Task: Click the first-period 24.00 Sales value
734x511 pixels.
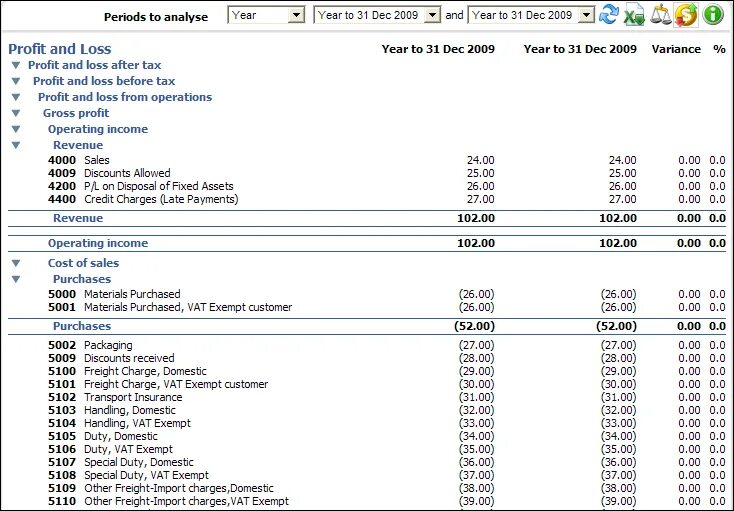Action: [x=481, y=160]
